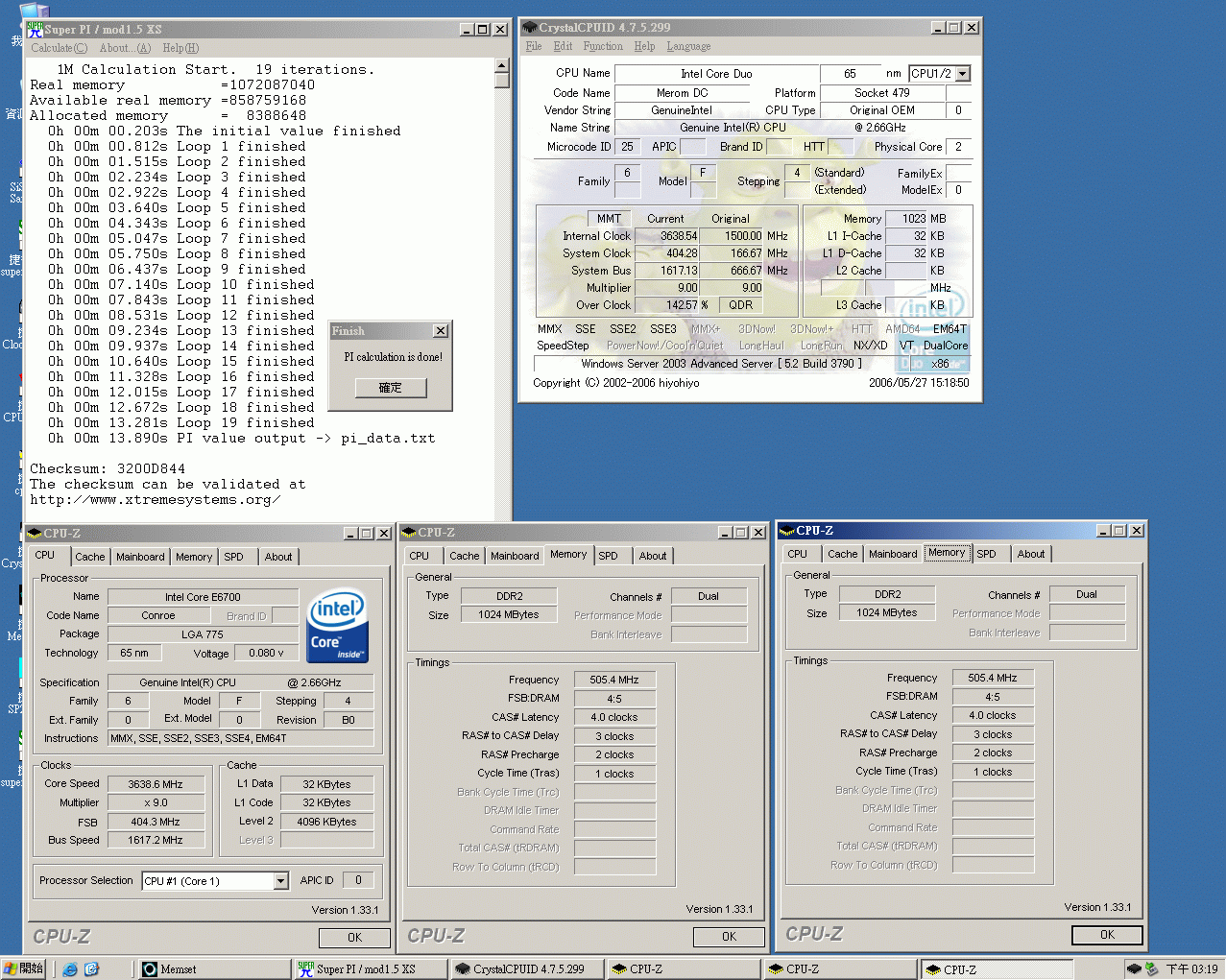Viewport: 1226px width, 980px height.
Task: Open the About menu in Super PI
Action: point(125,48)
